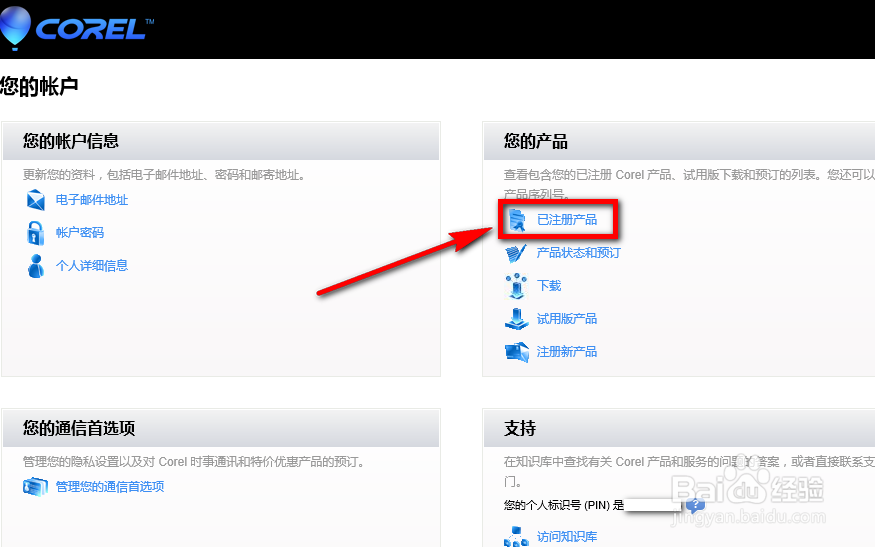The height and width of the screenshot is (547, 875).
Task: Open the 个人详细信息 link
Action: tap(92, 266)
